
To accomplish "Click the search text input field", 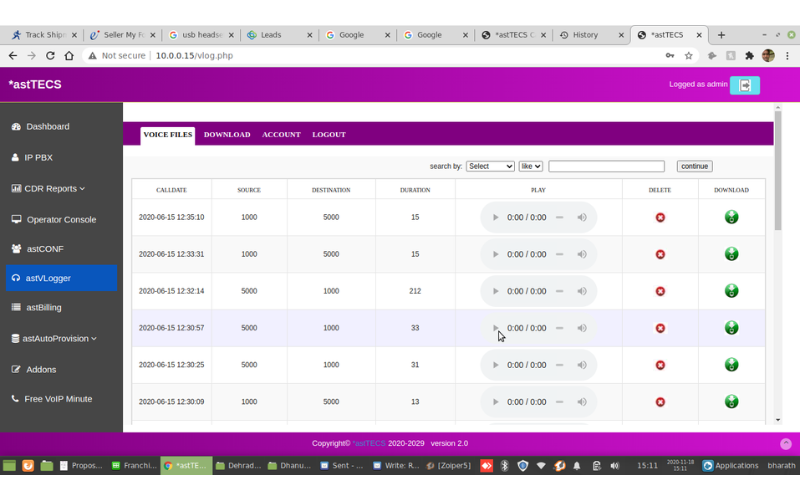I will coord(606,166).
